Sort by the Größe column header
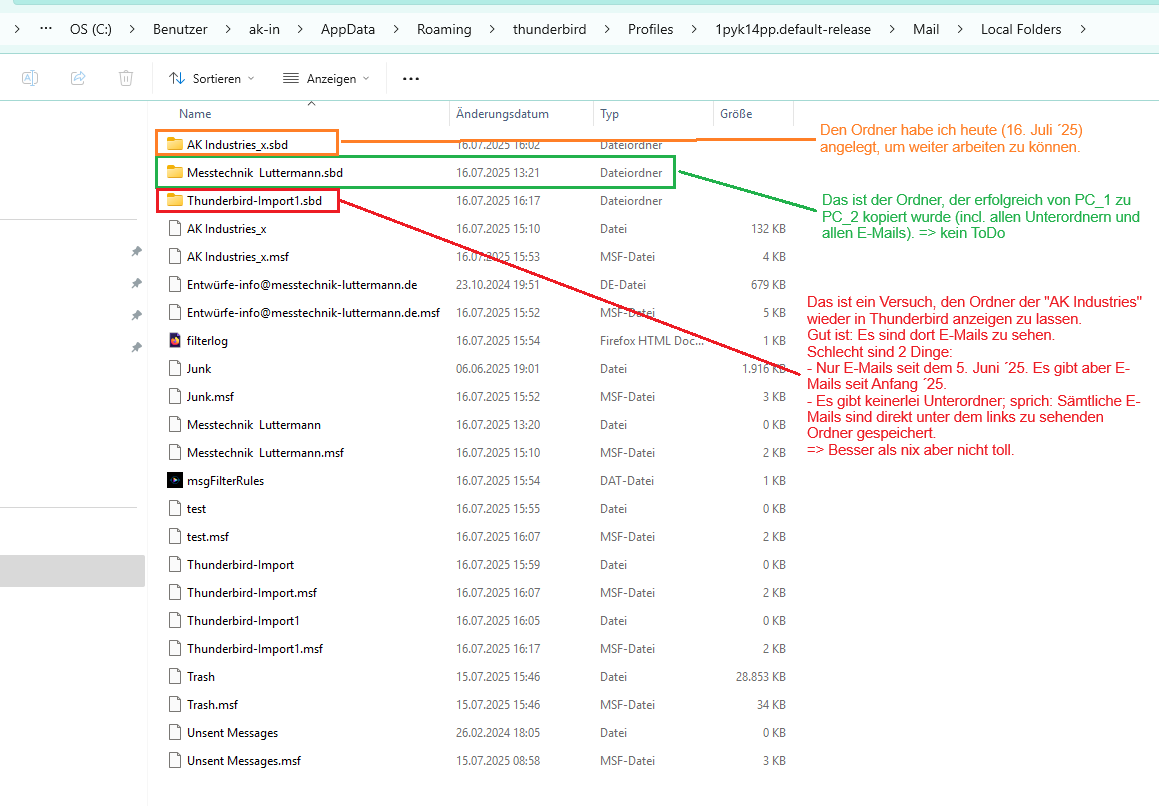1159x806 pixels. point(736,114)
